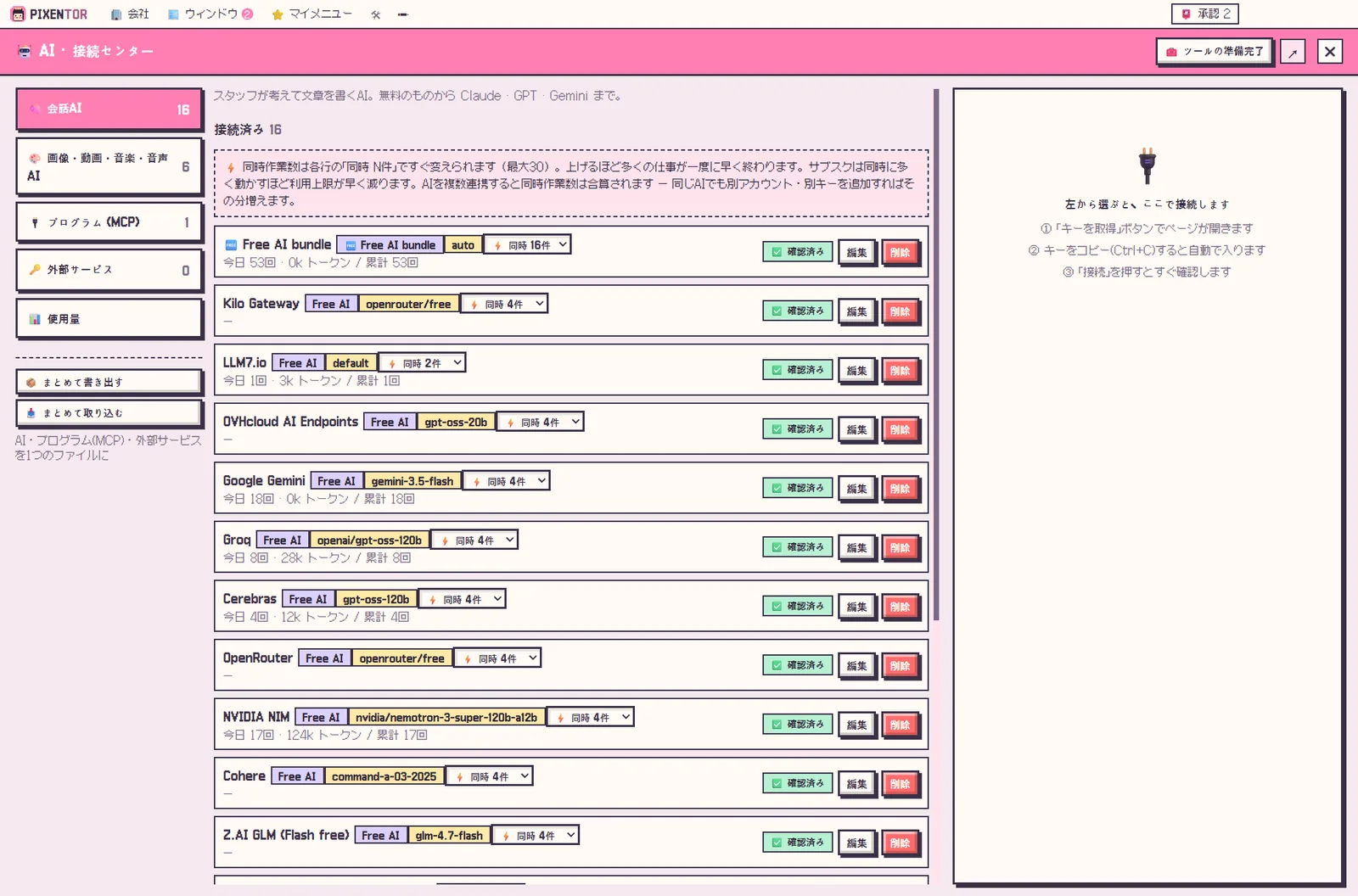1358x896 pixels.
Task: Click the AI connection center header icon
Action: tap(25, 52)
